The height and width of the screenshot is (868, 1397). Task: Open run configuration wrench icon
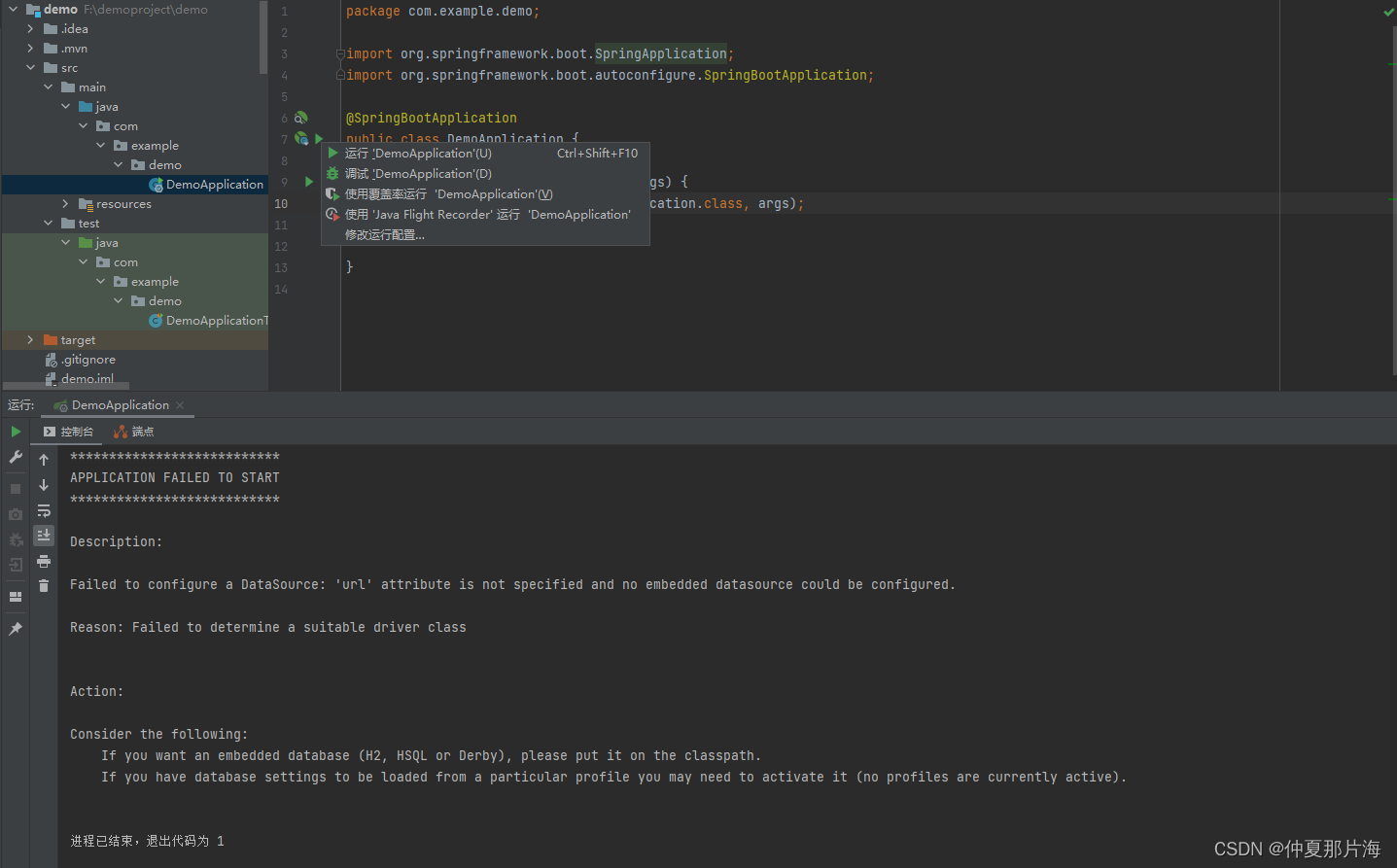[16, 457]
